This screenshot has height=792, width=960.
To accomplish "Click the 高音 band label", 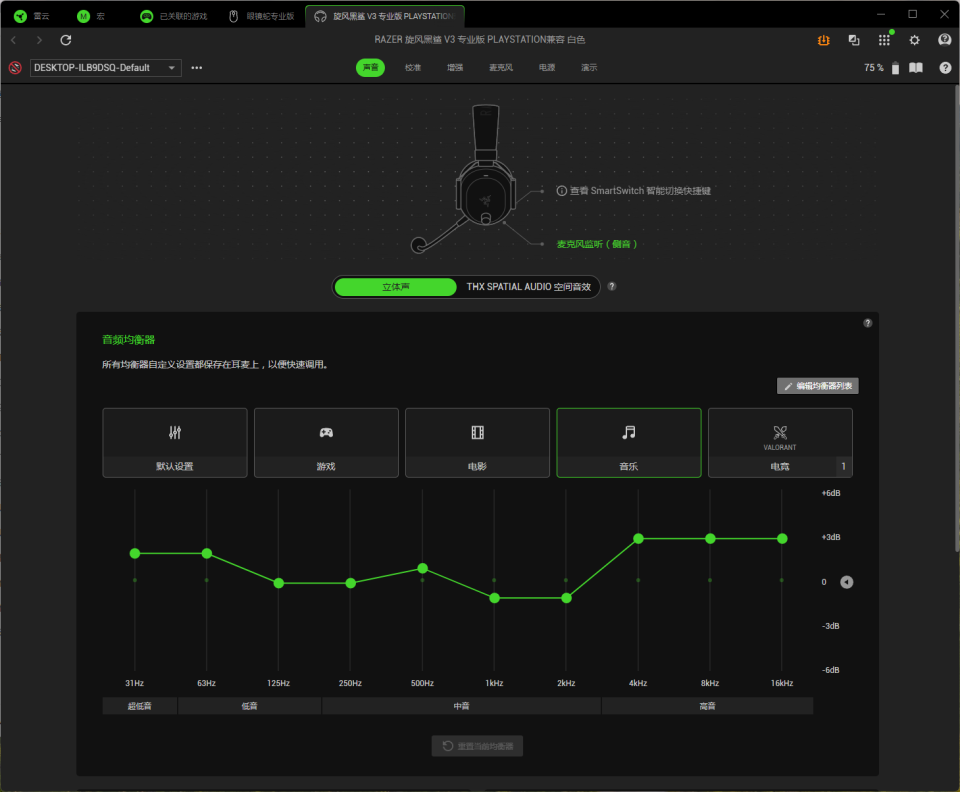I will click(707, 706).
